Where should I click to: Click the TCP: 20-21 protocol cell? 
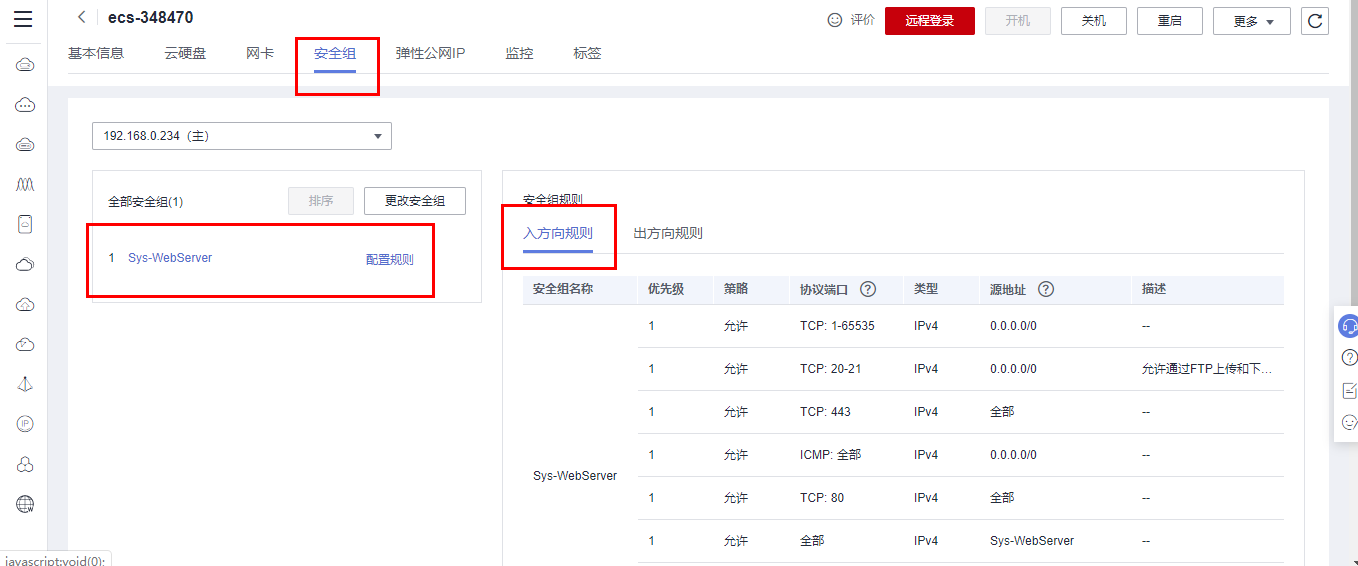(830, 369)
